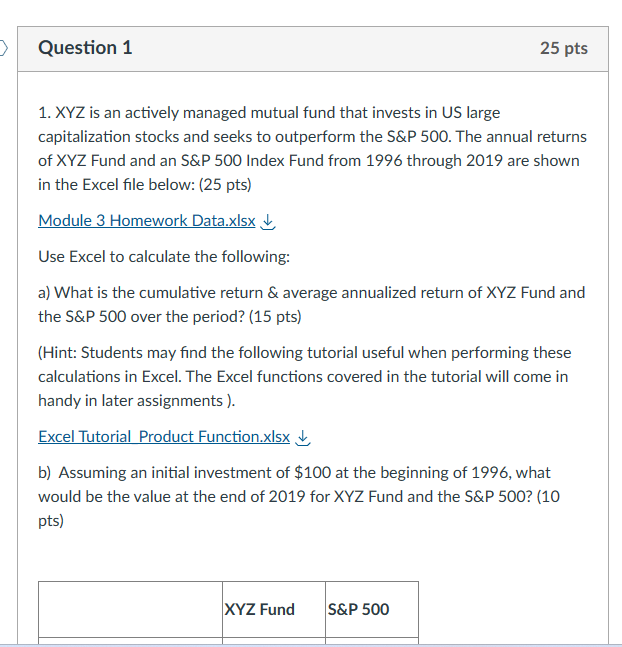
Task: Click download arrow icon beside Module 3 Homework Data
Action: coord(268,222)
